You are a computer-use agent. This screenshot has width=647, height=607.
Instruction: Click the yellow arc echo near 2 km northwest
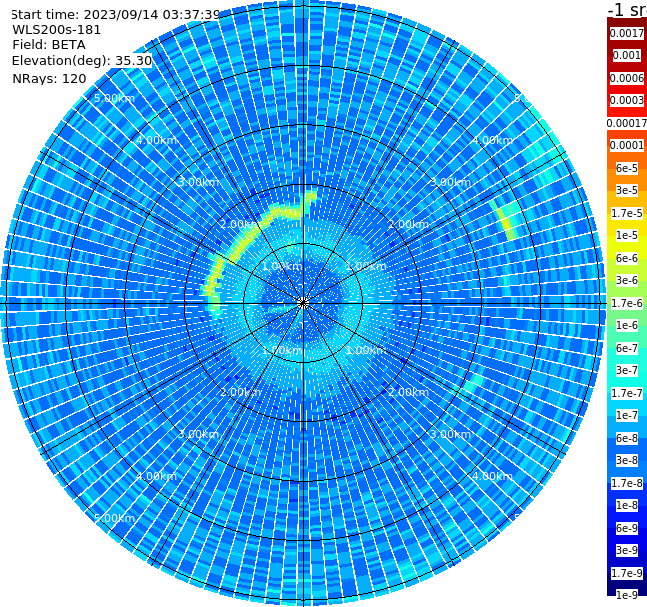pyautogui.click(x=243, y=243)
